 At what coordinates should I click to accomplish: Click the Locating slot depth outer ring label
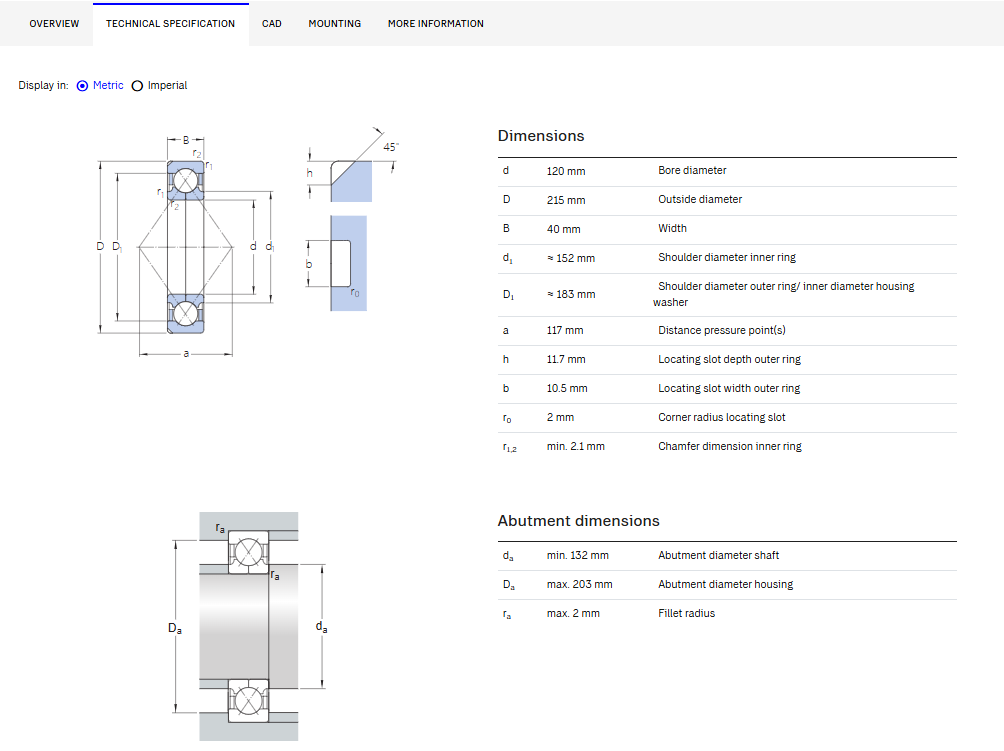pos(729,359)
